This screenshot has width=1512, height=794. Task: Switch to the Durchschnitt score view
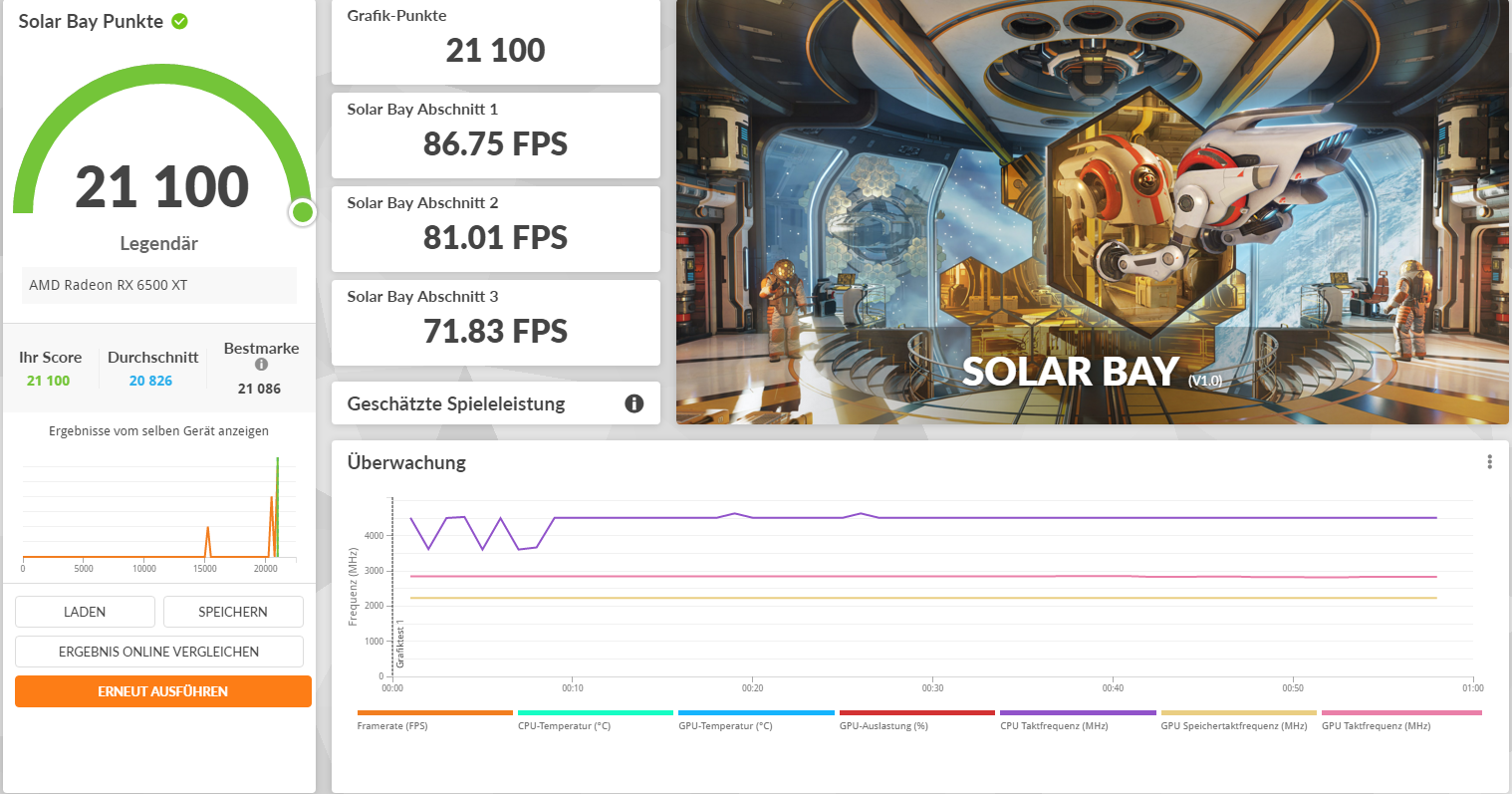tap(152, 369)
